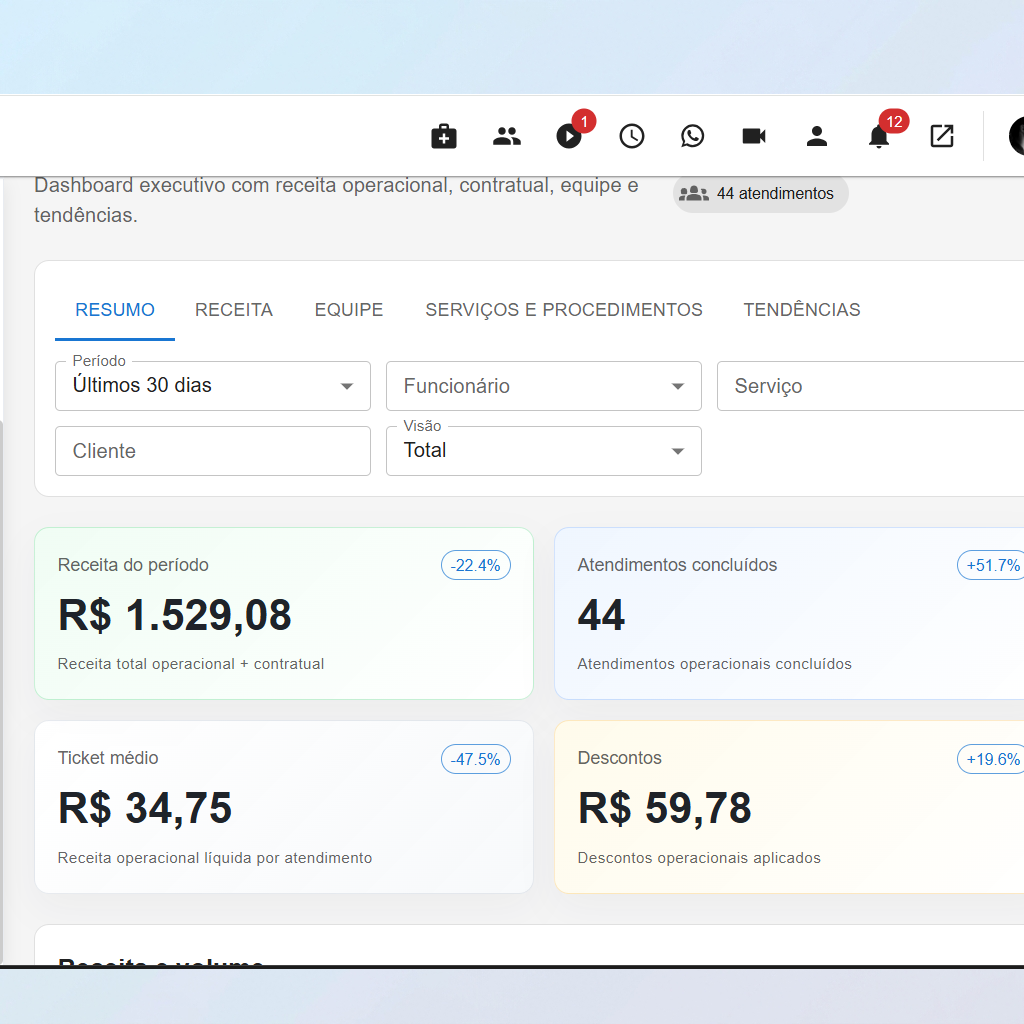Click the open-in-new-window icon
The width and height of the screenshot is (1024, 1024).
click(942, 136)
